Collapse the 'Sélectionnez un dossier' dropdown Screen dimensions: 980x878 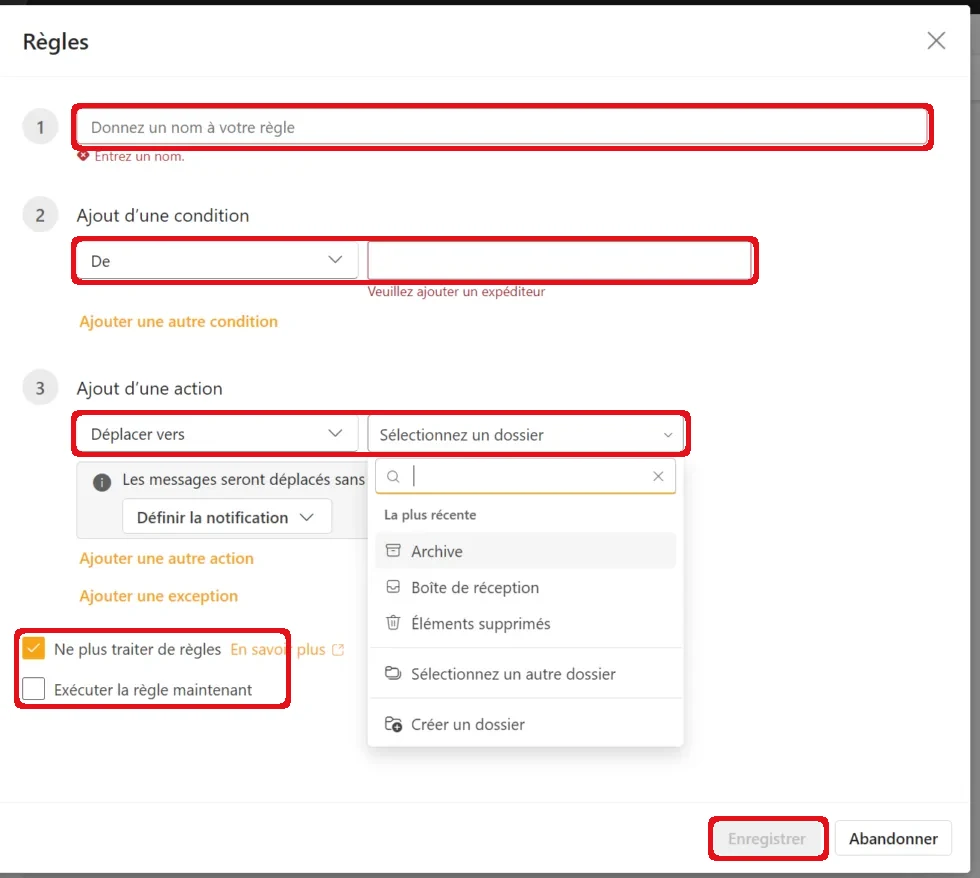click(525, 434)
